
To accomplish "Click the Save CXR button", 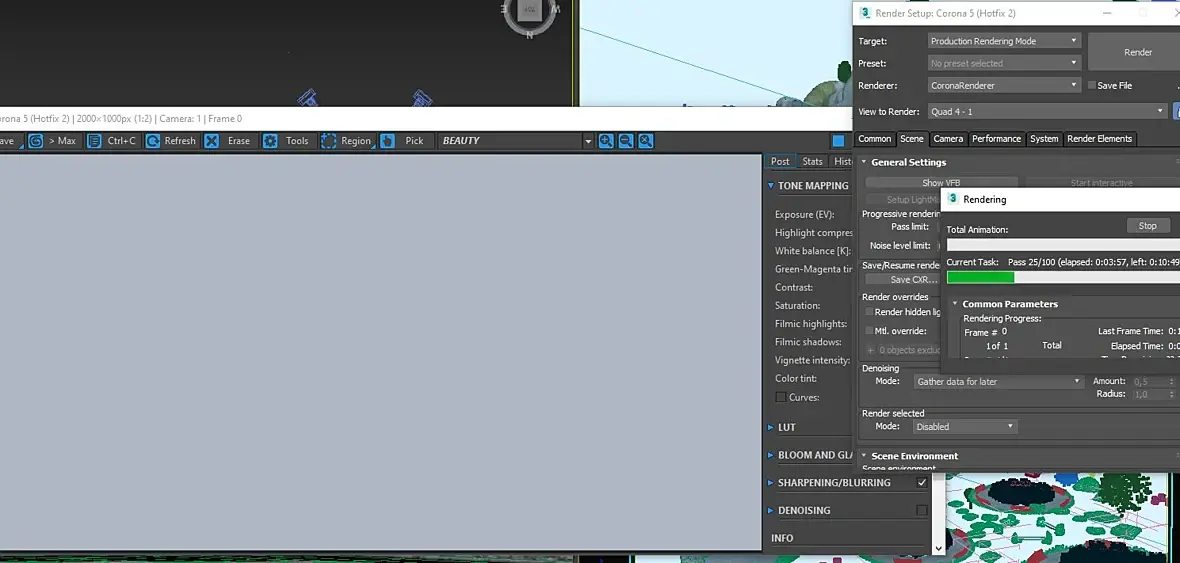I will [903, 279].
